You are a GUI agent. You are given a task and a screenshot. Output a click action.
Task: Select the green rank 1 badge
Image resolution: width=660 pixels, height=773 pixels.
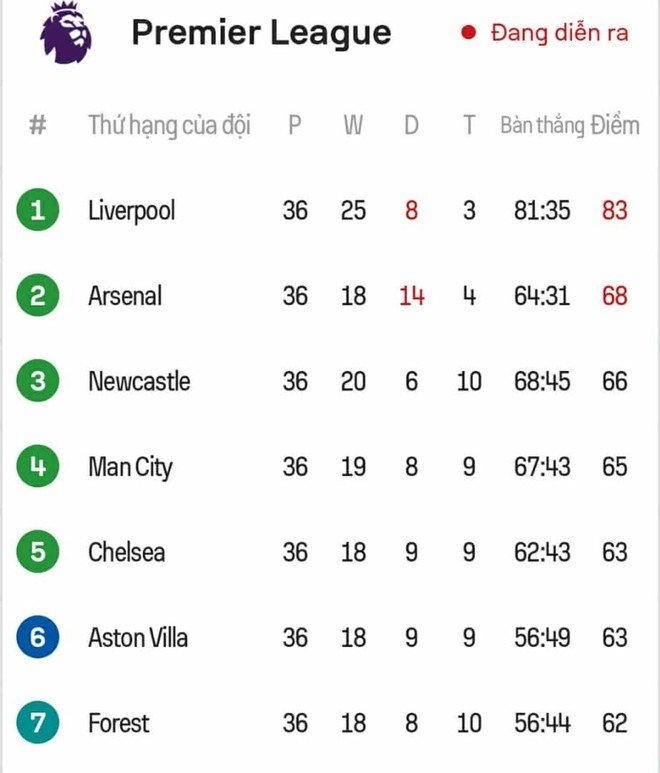click(38, 210)
